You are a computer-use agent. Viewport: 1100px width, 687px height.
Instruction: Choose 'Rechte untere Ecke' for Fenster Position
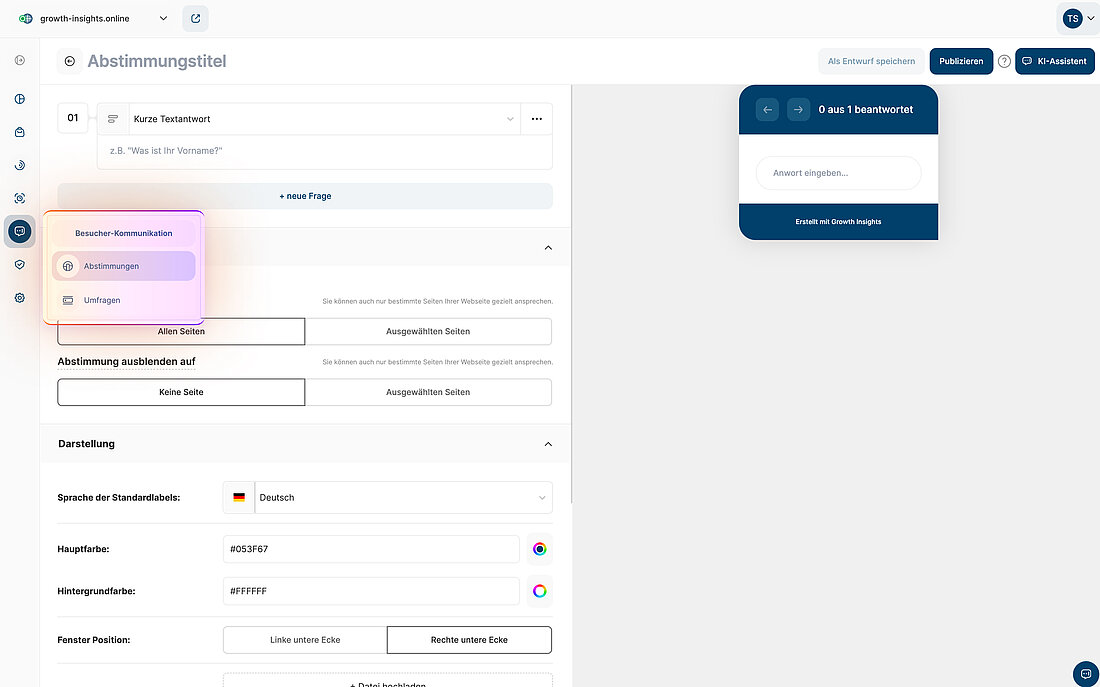coord(468,639)
